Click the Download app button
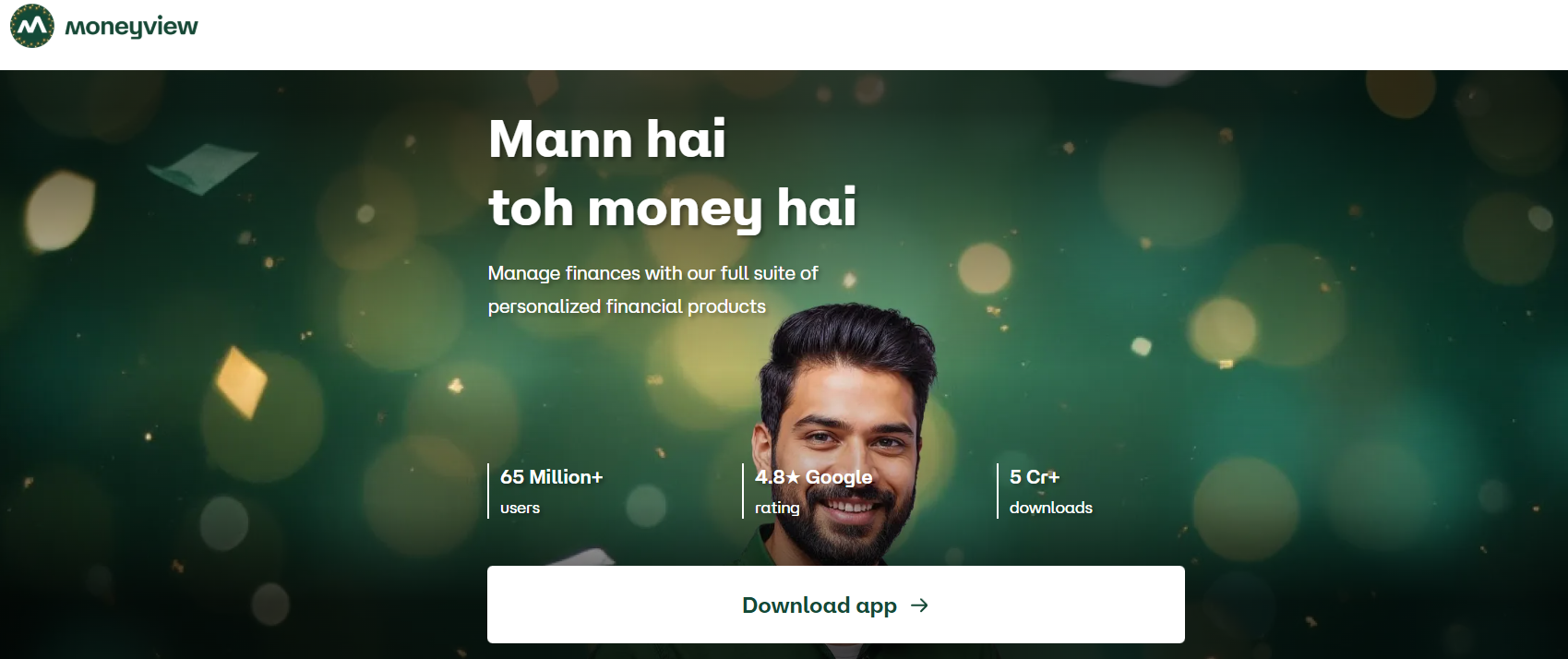Image resolution: width=1568 pixels, height=659 pixels. pyautogui.click(x=835, y=605)
